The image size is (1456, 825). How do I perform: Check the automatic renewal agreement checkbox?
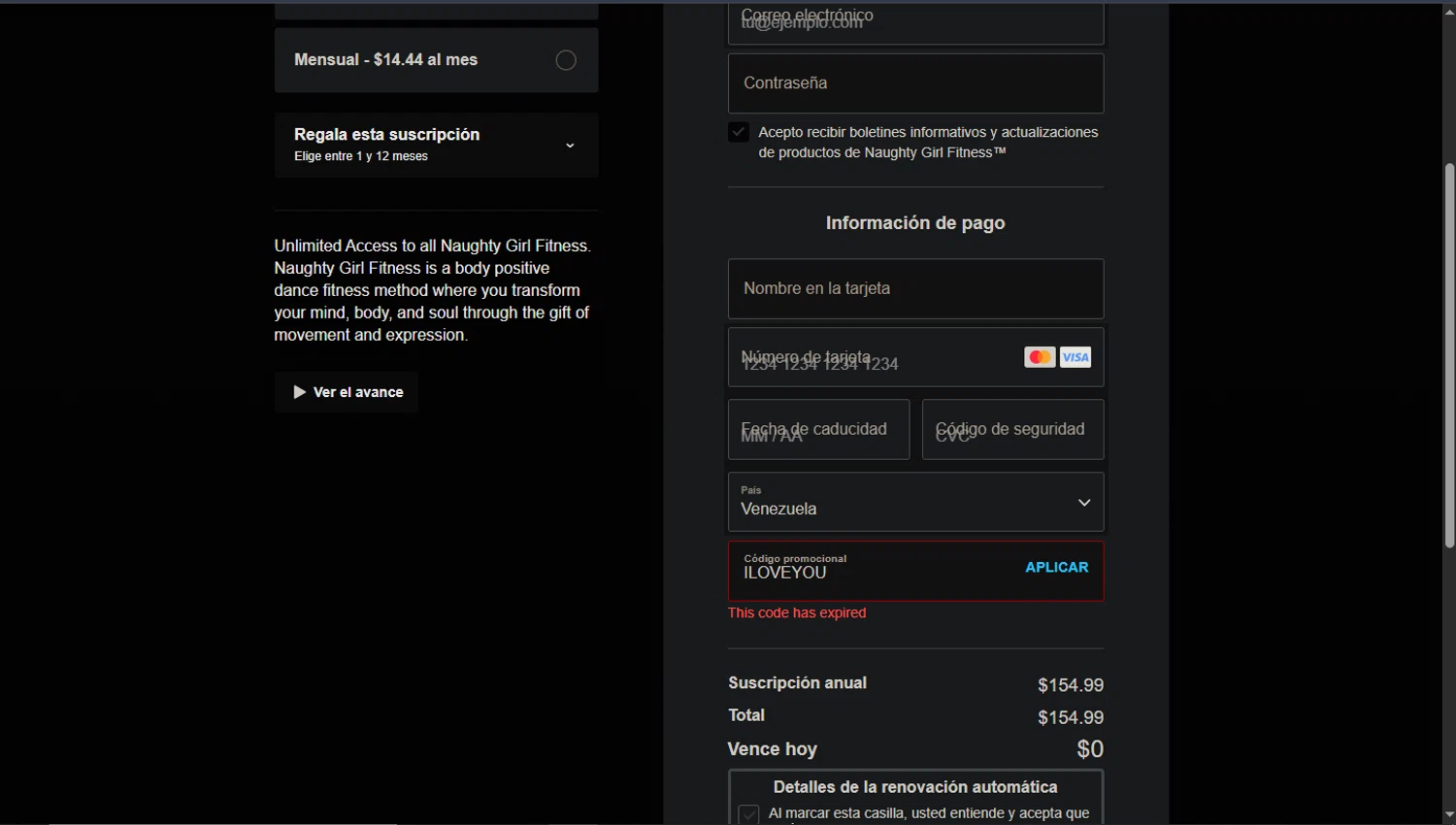point(748,814)
